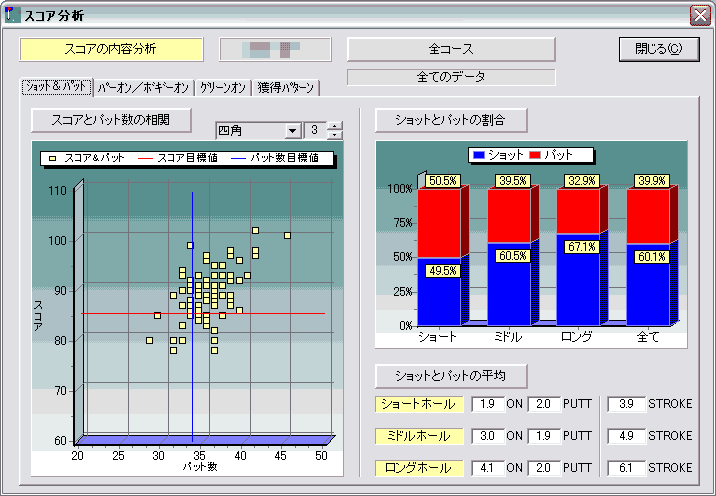Image resolution: width=716 pixels, height=496 pixels.
Task: Select the 獲得パターン tab
Action: tap(286, 88)
